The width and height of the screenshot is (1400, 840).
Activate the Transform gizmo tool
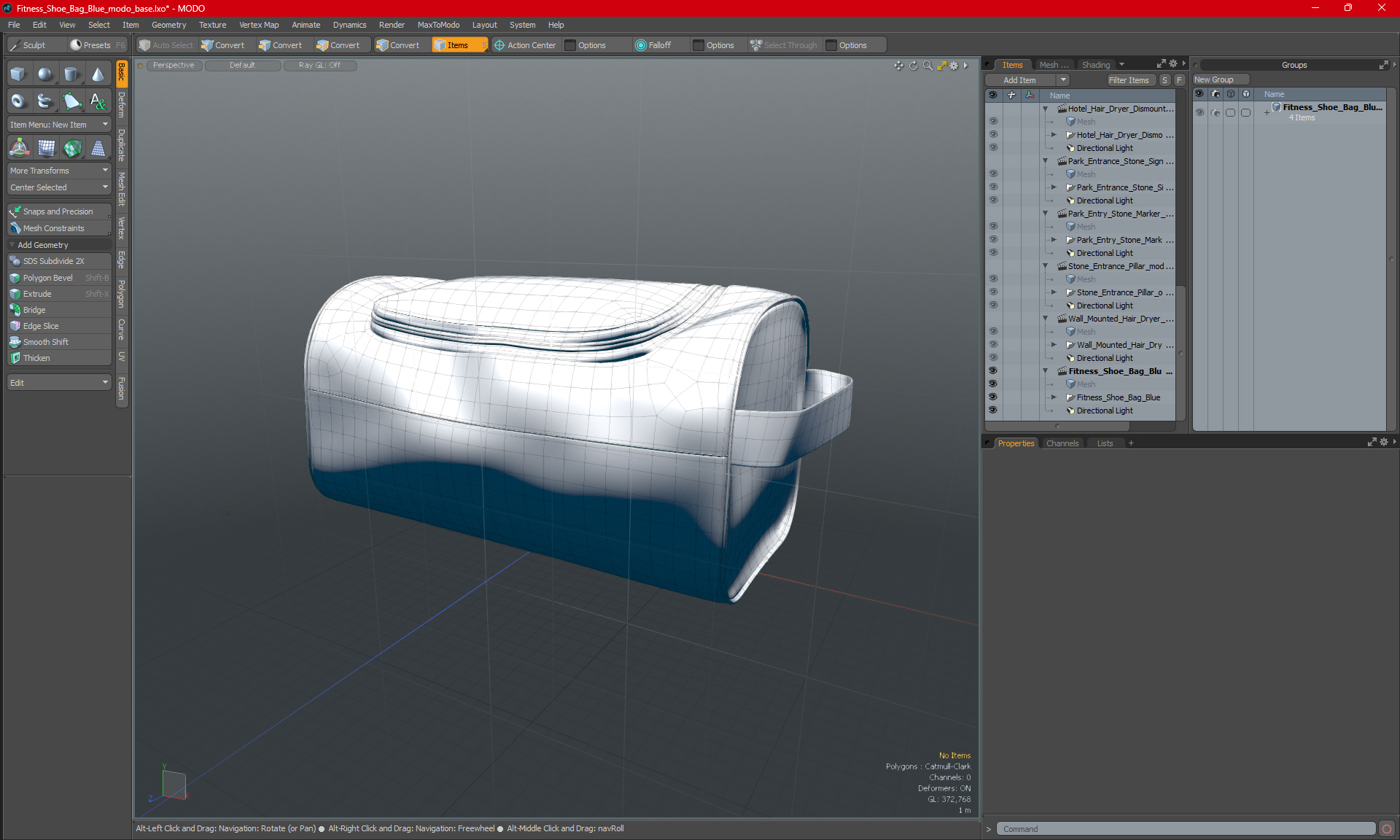point(20,148)
